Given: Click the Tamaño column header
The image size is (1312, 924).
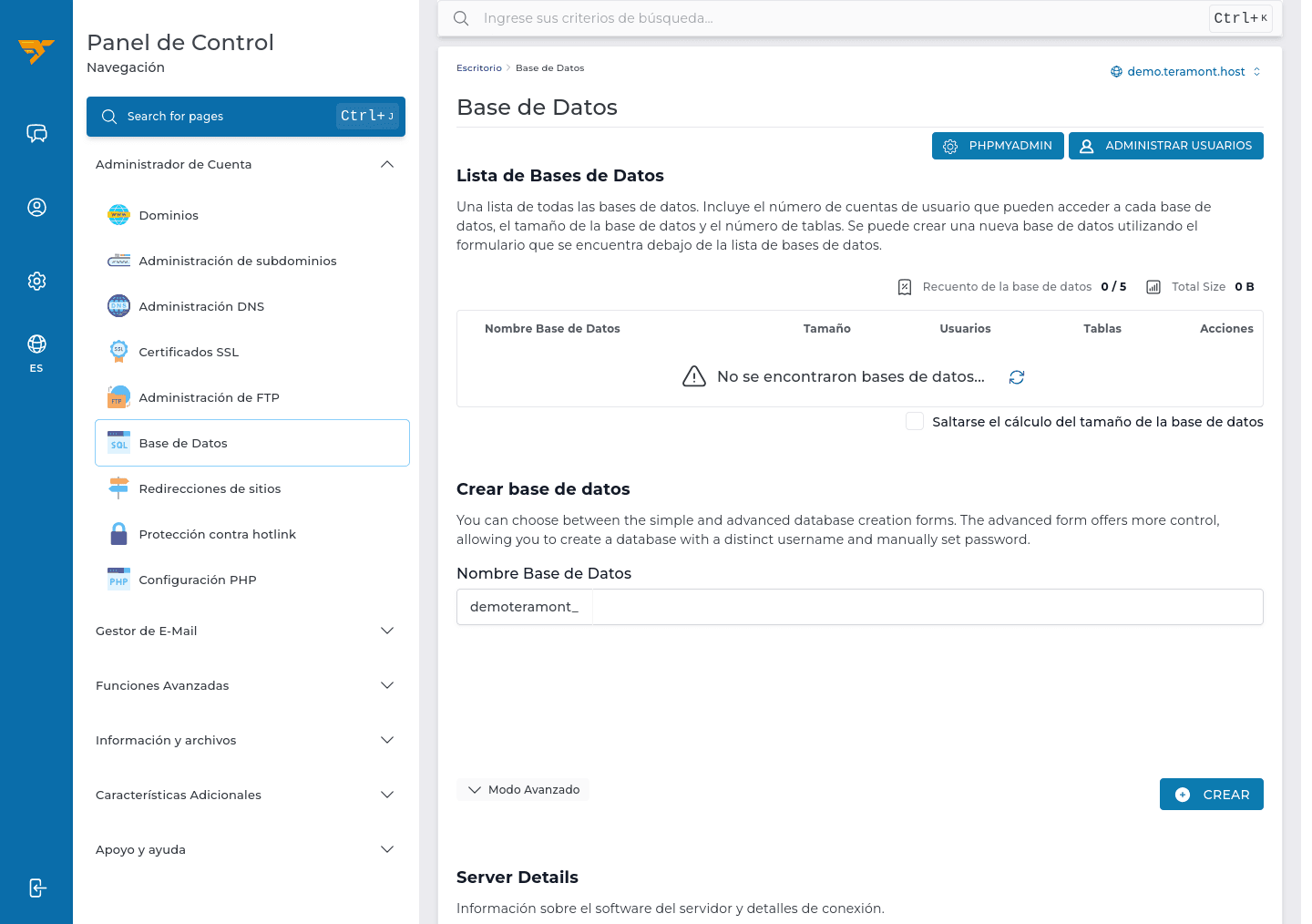Looking at the screenshot, I should (x=827, y=329).
